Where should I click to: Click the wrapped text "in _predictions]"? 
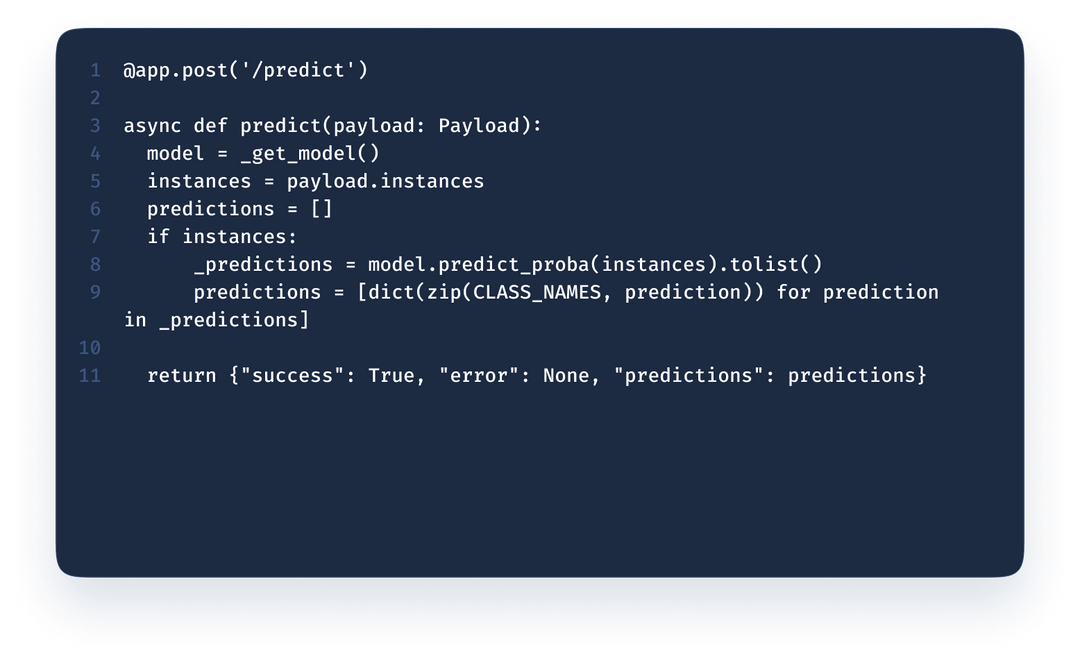[216, 320]
